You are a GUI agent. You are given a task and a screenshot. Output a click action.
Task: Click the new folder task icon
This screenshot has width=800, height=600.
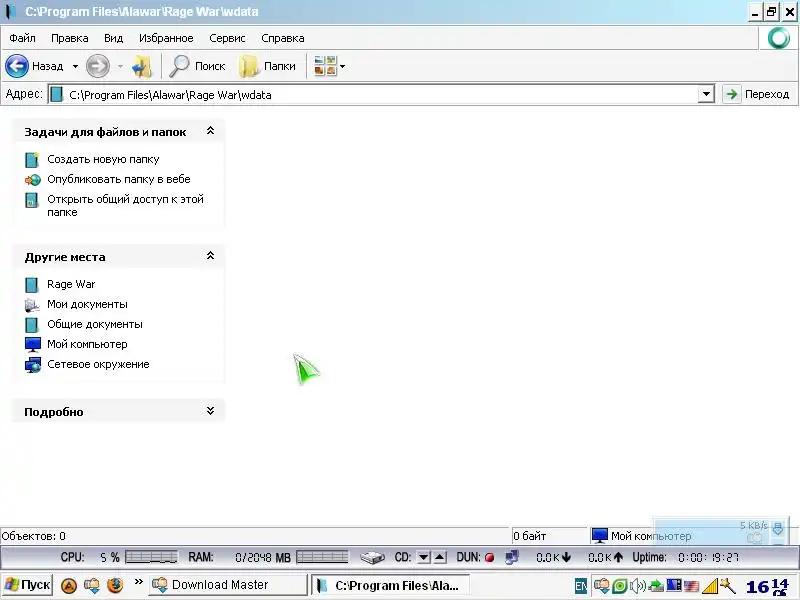tap(32, 160)
